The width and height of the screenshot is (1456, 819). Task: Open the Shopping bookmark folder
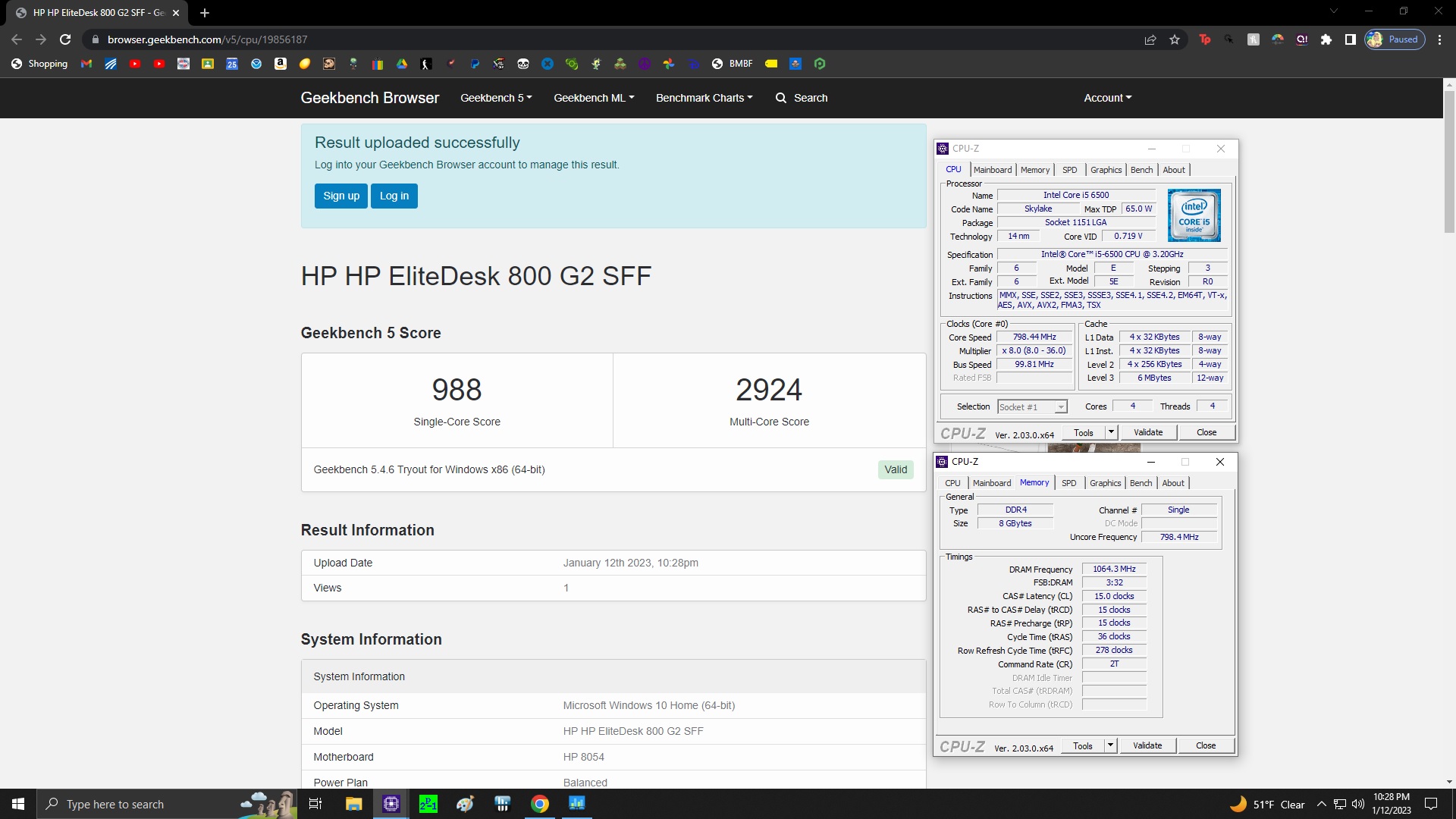39,64
